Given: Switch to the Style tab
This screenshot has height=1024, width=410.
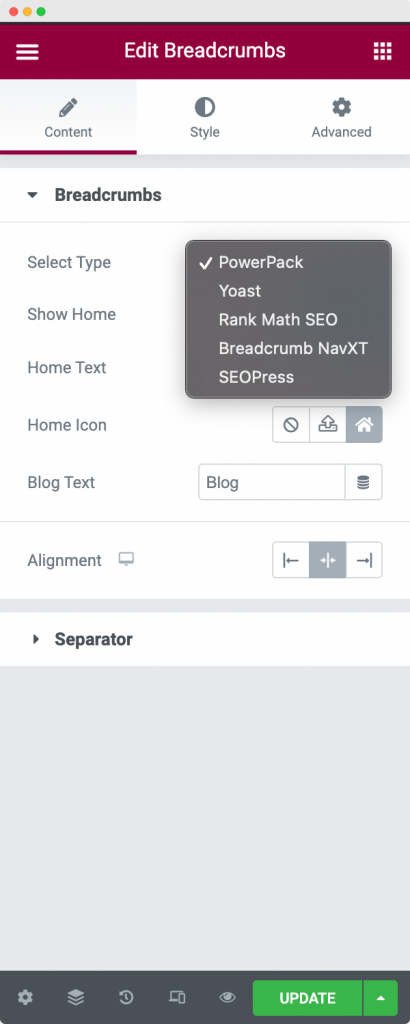Looking at the screenshot, I should [204, 118].
